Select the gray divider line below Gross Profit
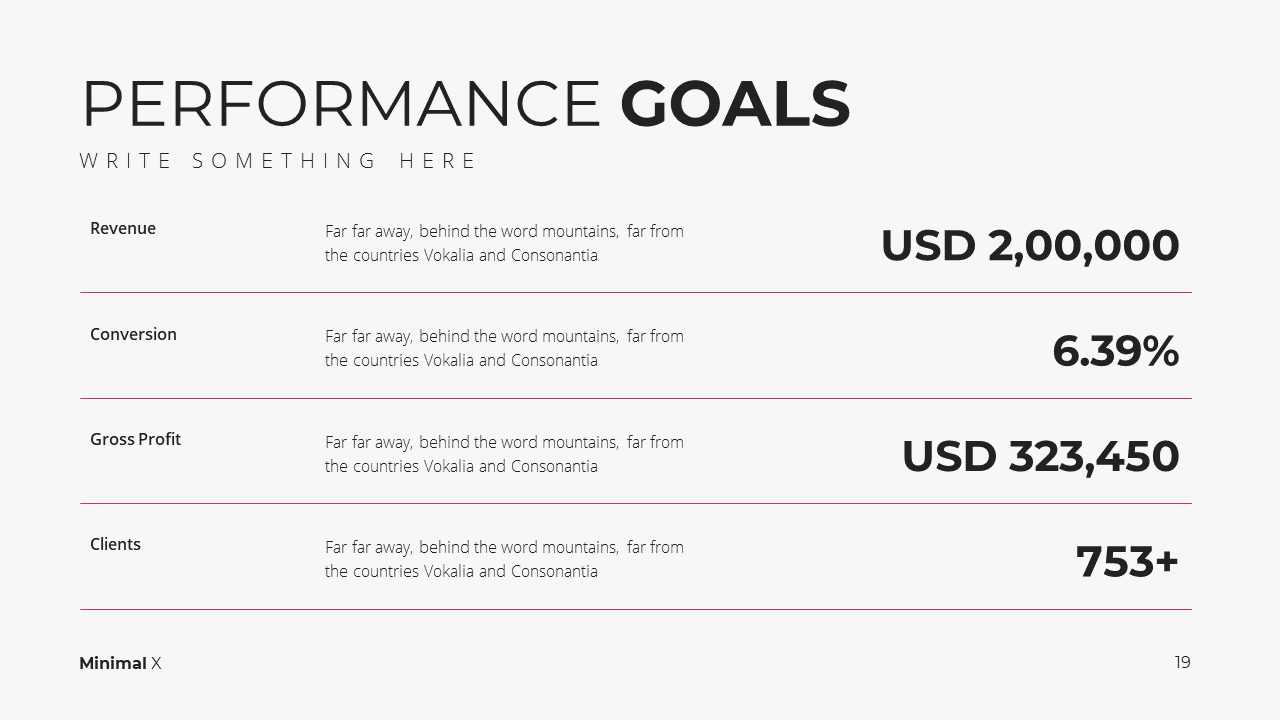This screenshot has width=1280, height=720. [x=636, y=503]
